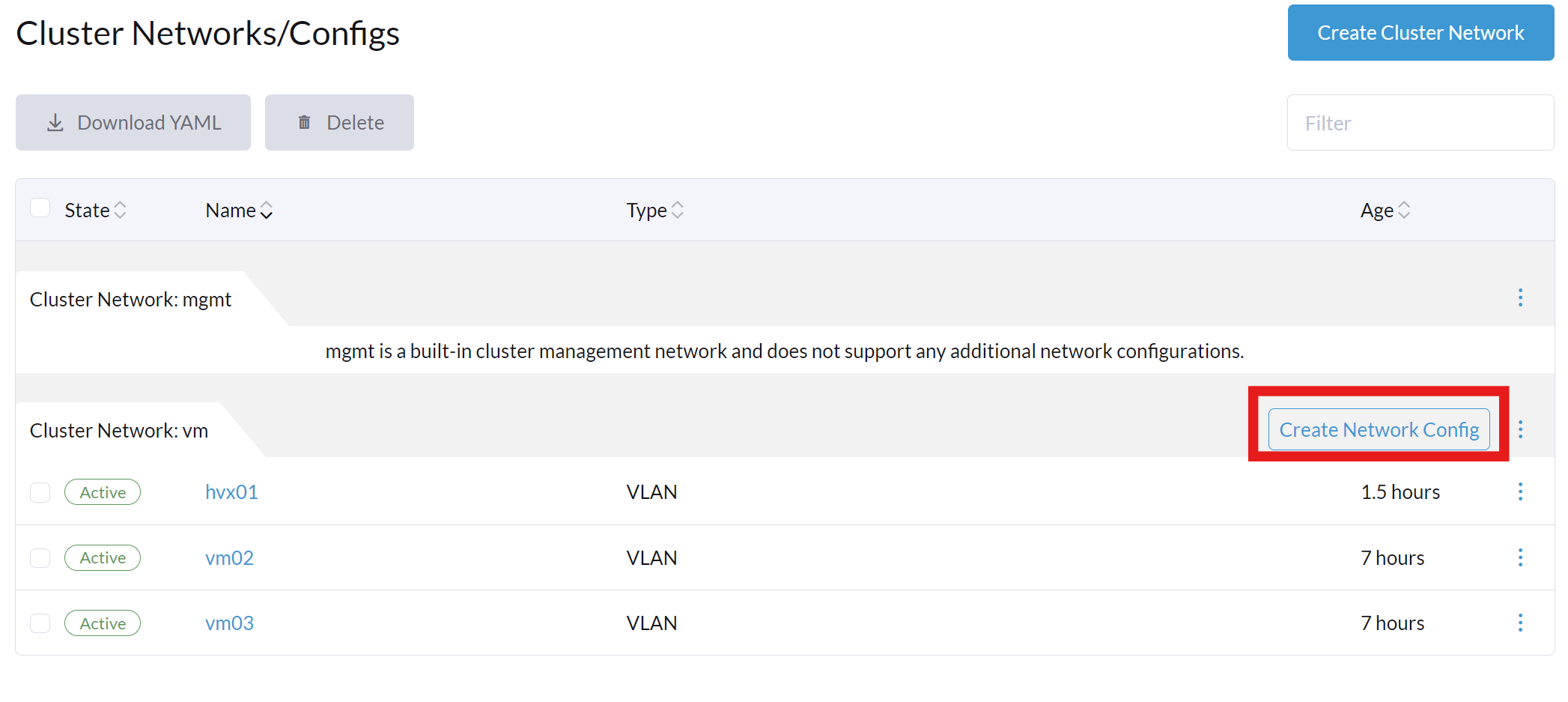Open the vm cluster network actions menu
The image size is (1568, 702).
tap(1520, 429)
